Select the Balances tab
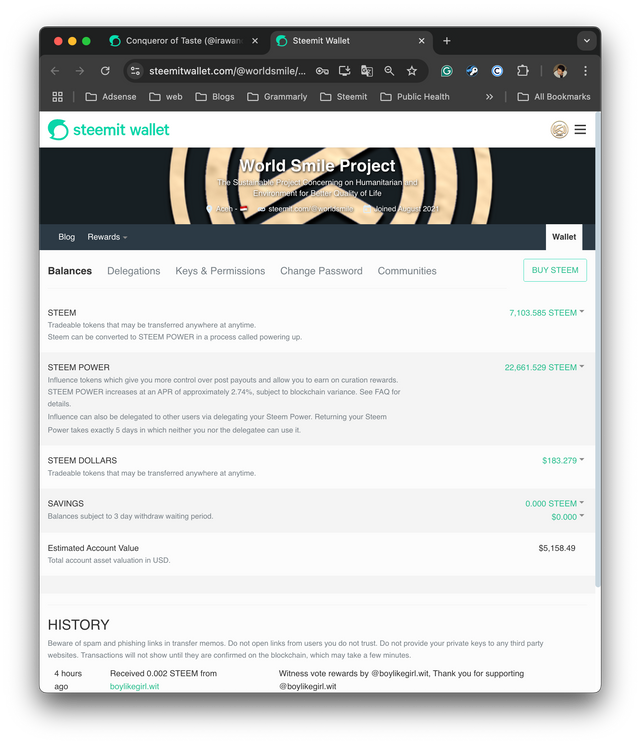Image resolution: width=640 pixels, height=744 pixels. [70, 271]
